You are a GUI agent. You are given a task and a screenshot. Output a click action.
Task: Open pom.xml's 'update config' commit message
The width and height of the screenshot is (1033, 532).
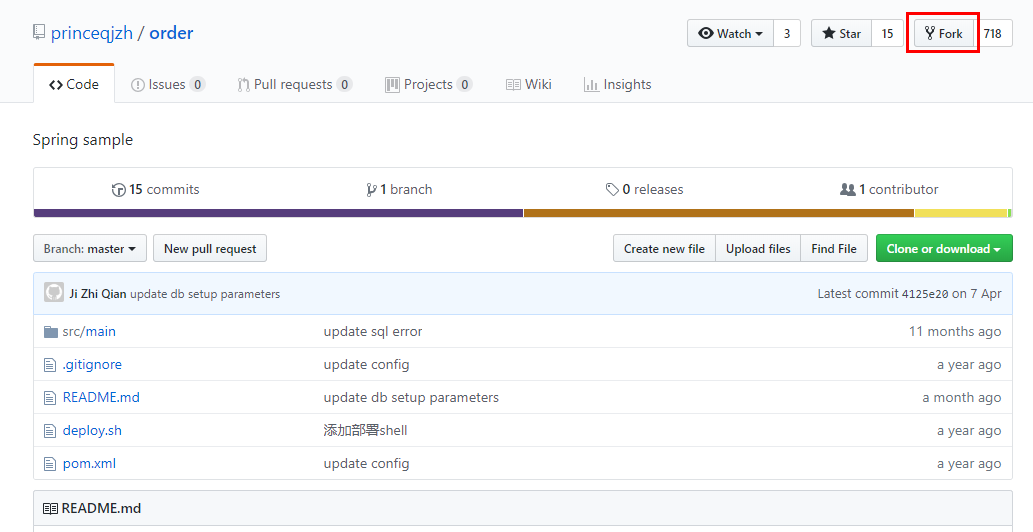pos(366,463)
